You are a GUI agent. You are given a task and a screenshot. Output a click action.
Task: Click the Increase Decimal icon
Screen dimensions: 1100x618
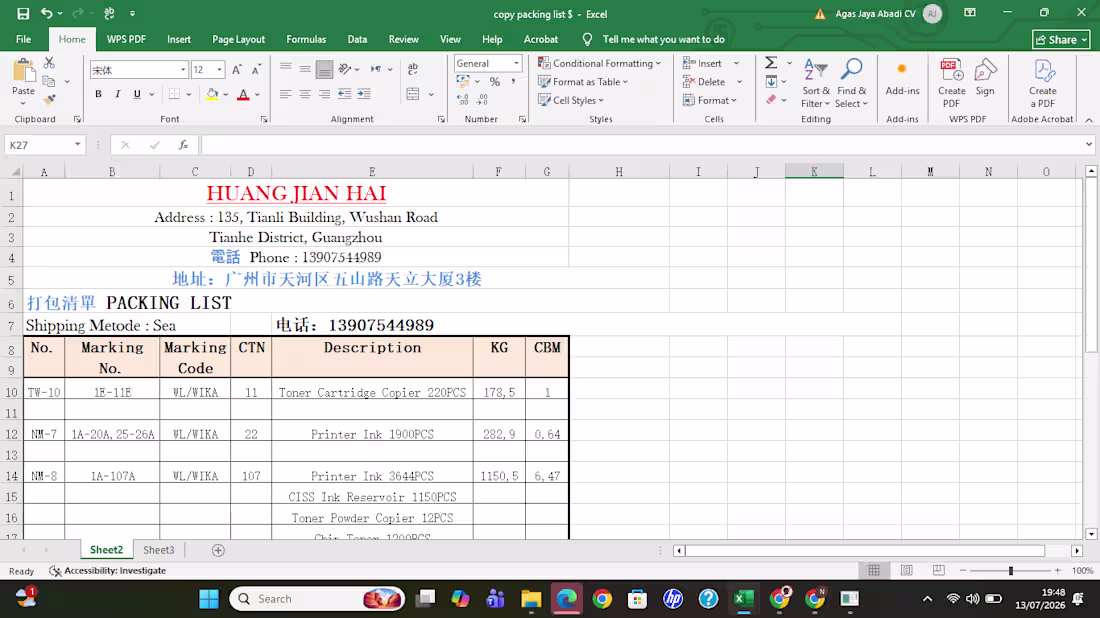pyautogui.click(x=463, y=100)
